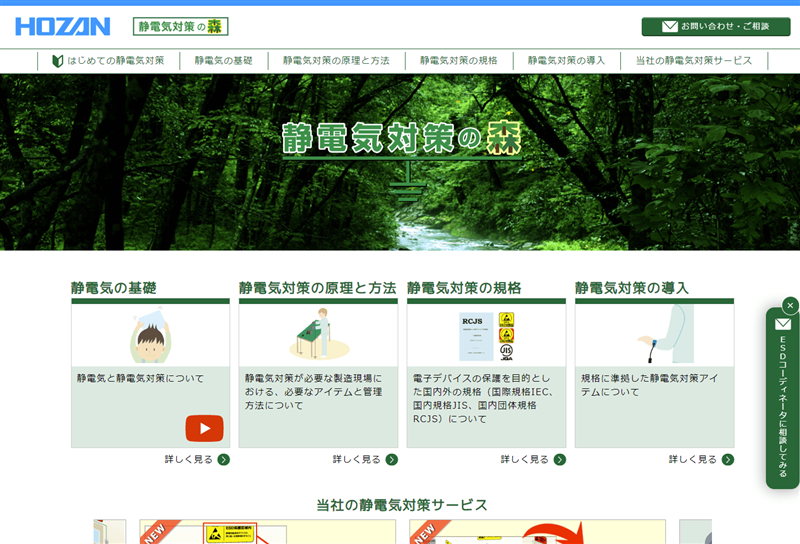The width and height of the screenshot is (800, 544).
Task: Click arrow icon under 静電気の基礎 card
Action: click(223, 460)
